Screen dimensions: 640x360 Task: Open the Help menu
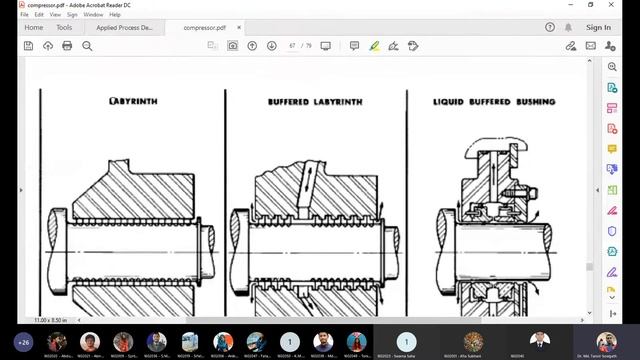pos(115,14)
